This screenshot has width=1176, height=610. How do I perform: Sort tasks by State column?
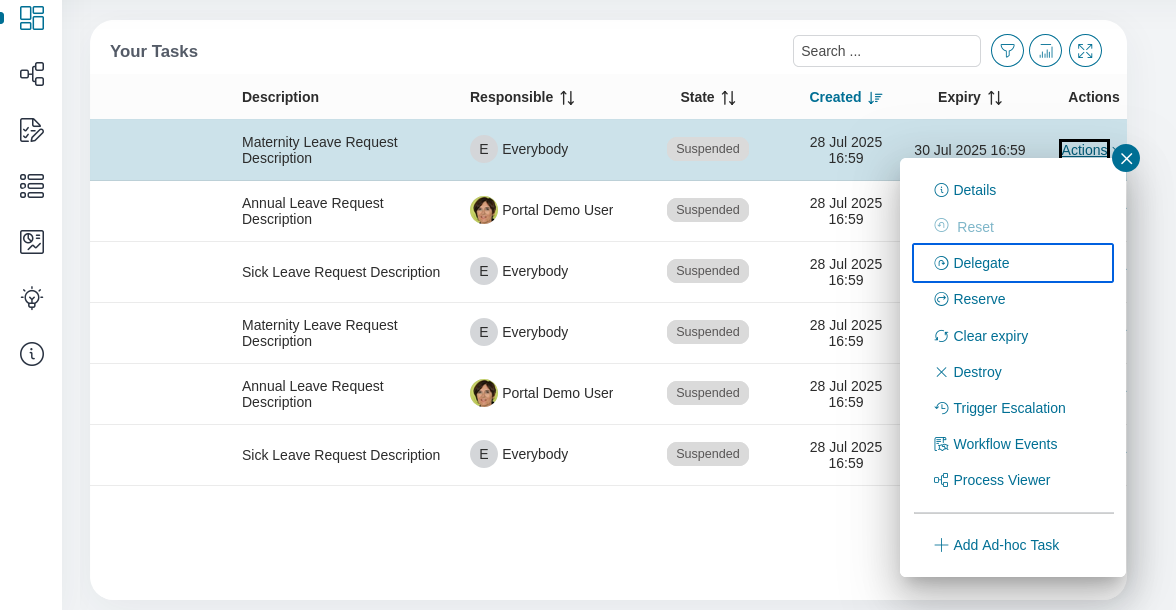(x=728, y=98)
